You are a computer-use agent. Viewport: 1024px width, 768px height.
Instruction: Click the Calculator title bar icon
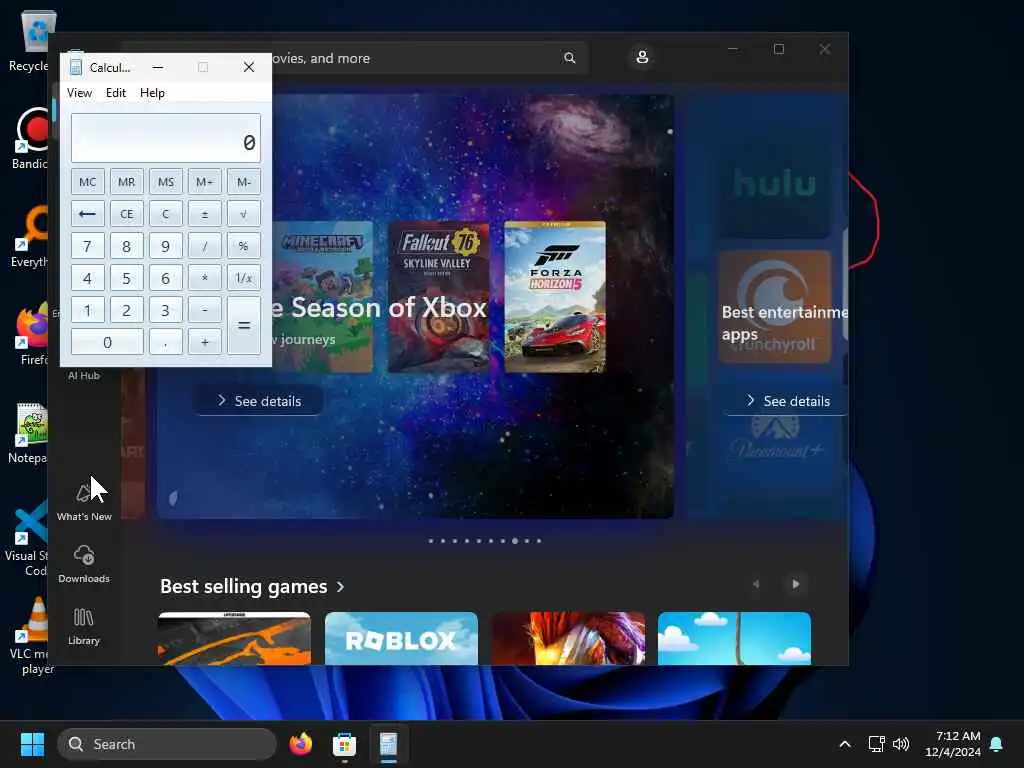[76, 67]
